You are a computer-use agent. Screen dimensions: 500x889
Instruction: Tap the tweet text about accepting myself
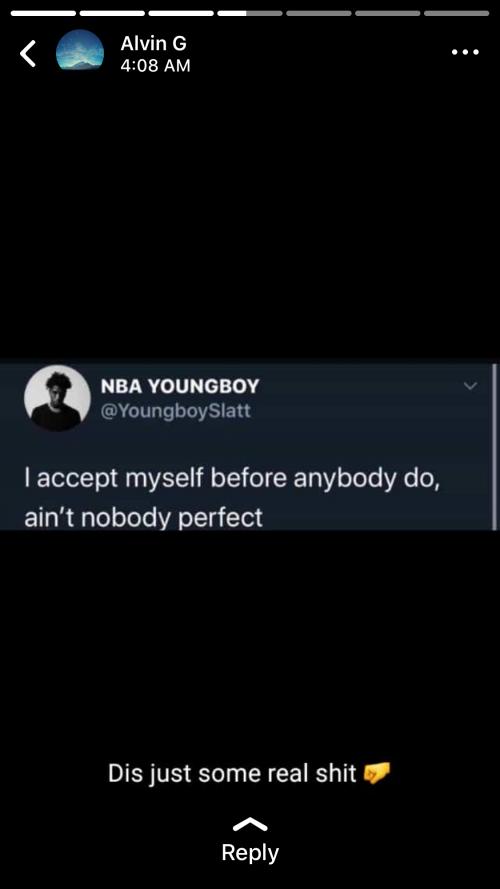(x=231, y=498)
